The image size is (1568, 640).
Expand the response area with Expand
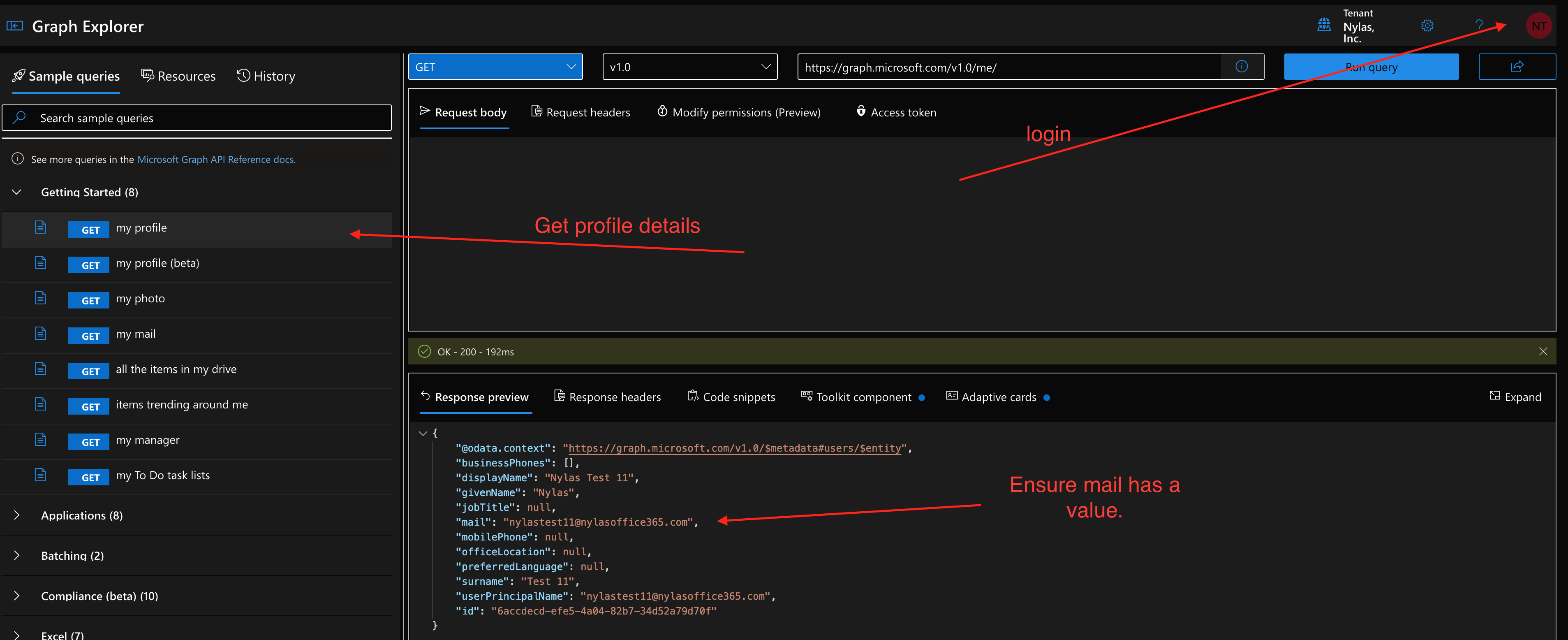[x=1515, y=397]
